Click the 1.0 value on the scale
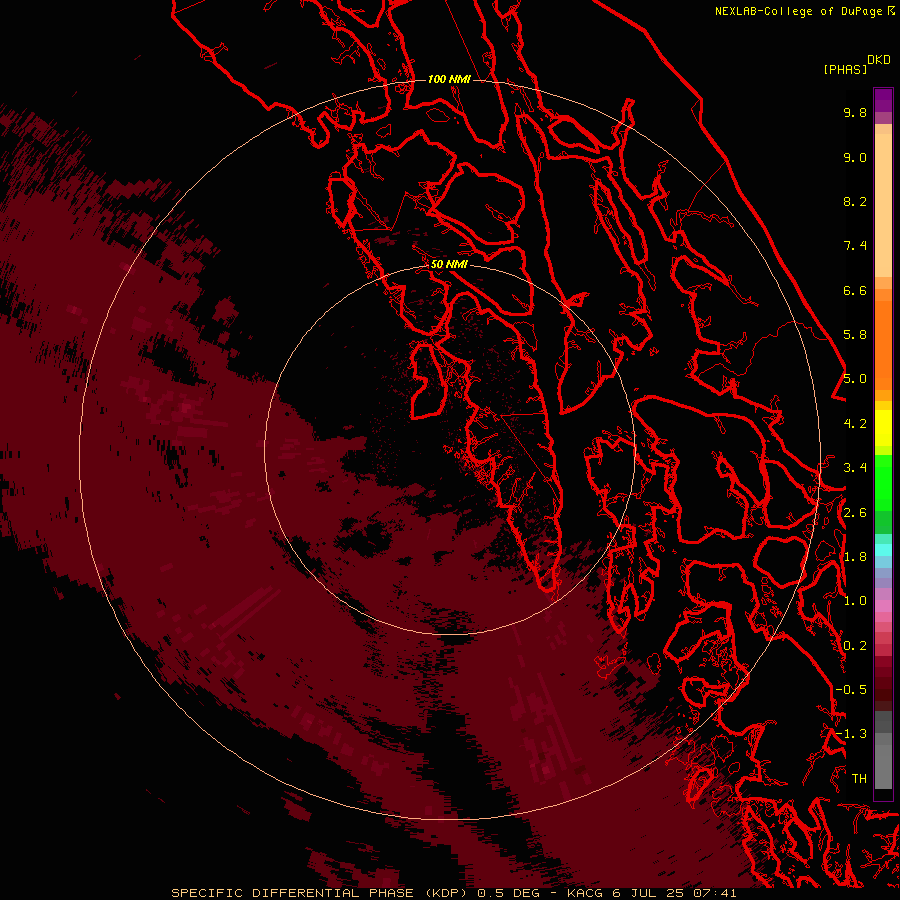900x900 pixels. coord(855,601)
